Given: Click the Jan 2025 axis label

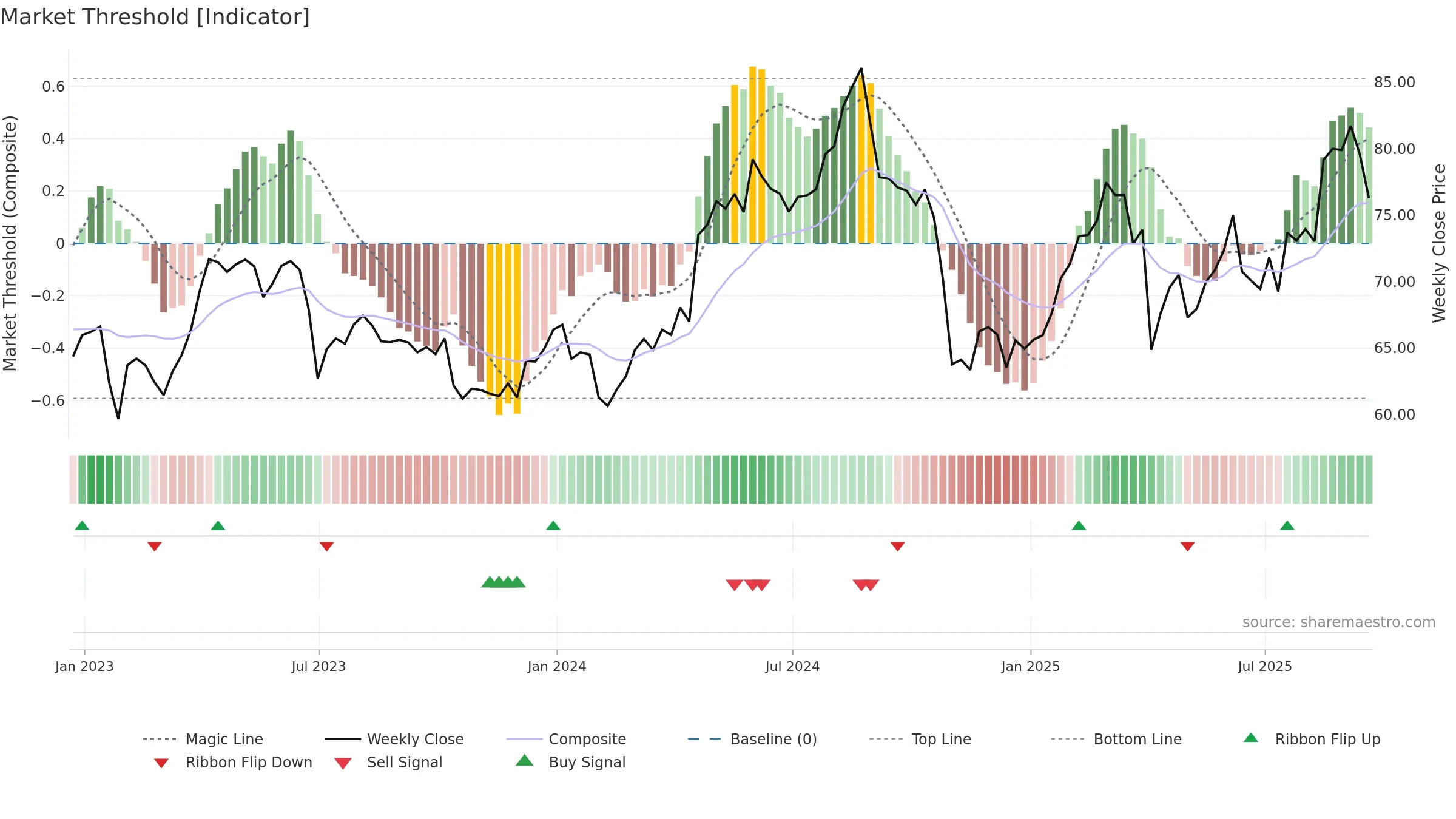Looking at the screenshot, I should (x=1031, y=666).
